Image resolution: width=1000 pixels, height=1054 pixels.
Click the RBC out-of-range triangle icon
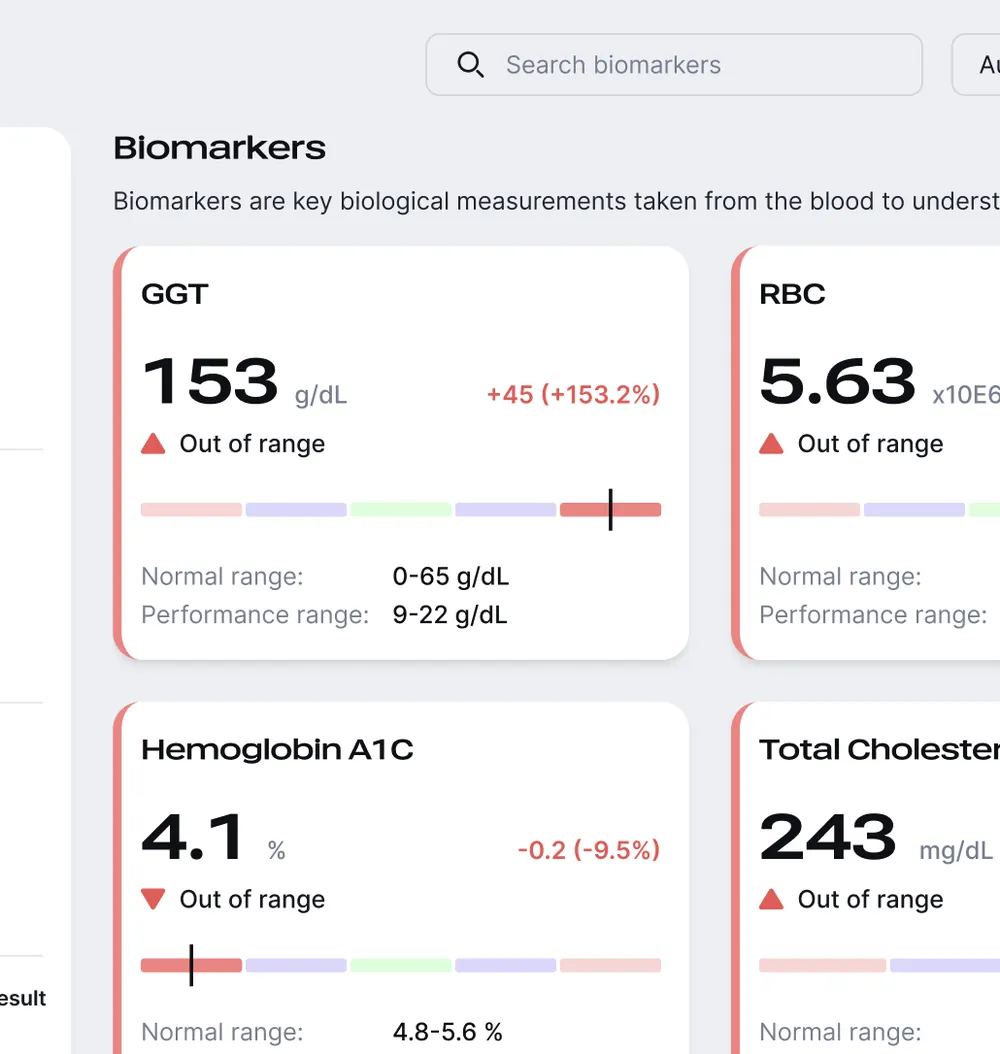[x=772, y=444]
